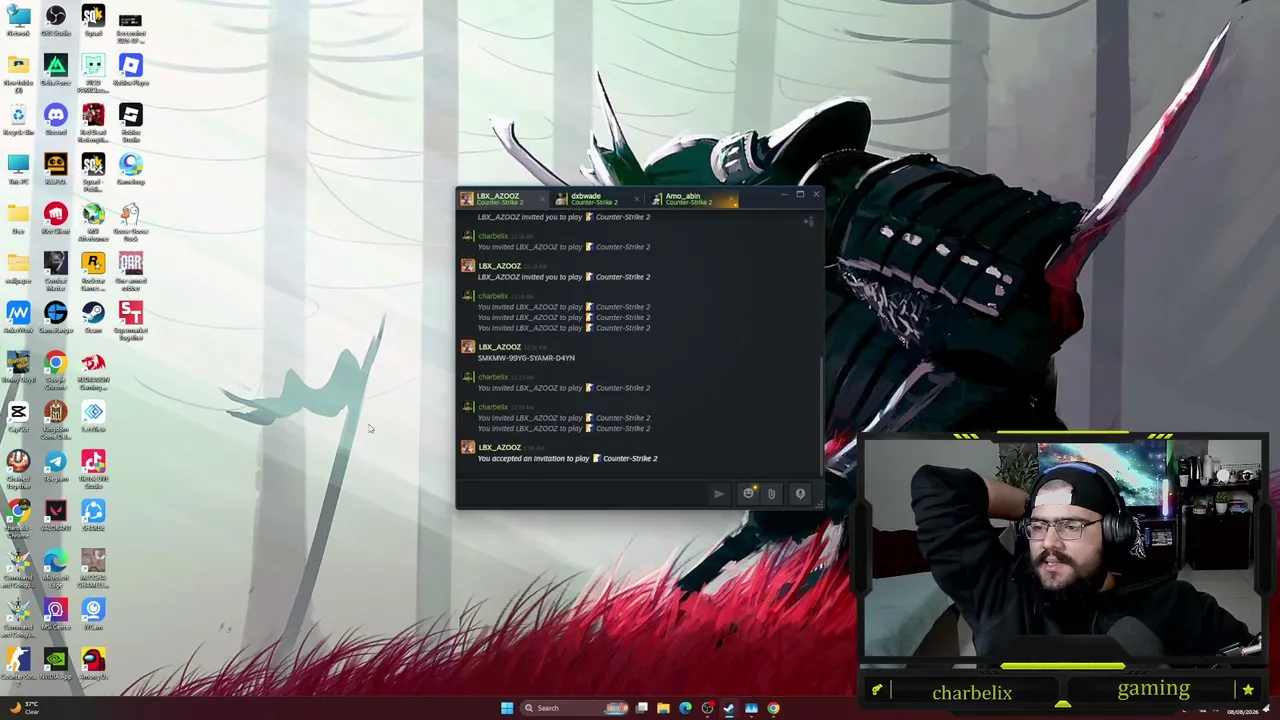Open the Discord desktop shortcut
Image resolution: width=1280 pixels, height=720 pixels.
tap(55, 121)
